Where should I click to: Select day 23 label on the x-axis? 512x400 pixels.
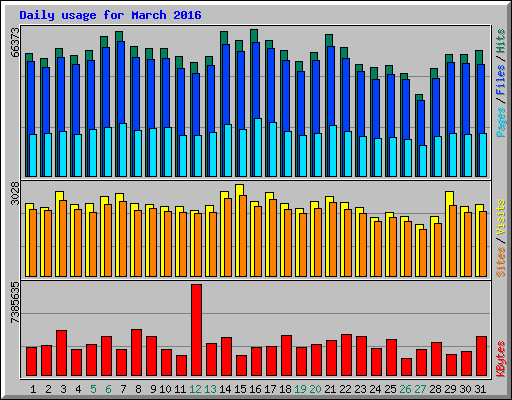[x=360, y=389]
